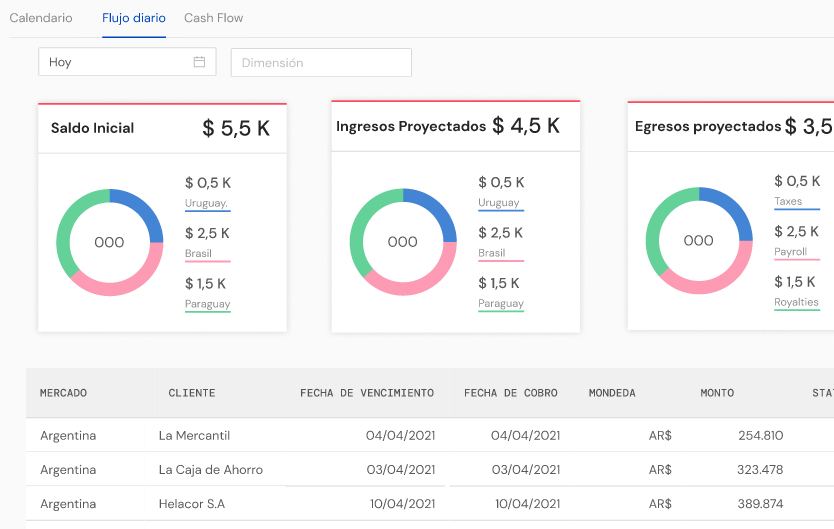Click the 254.810 amount cell

[x=761, y=435]
